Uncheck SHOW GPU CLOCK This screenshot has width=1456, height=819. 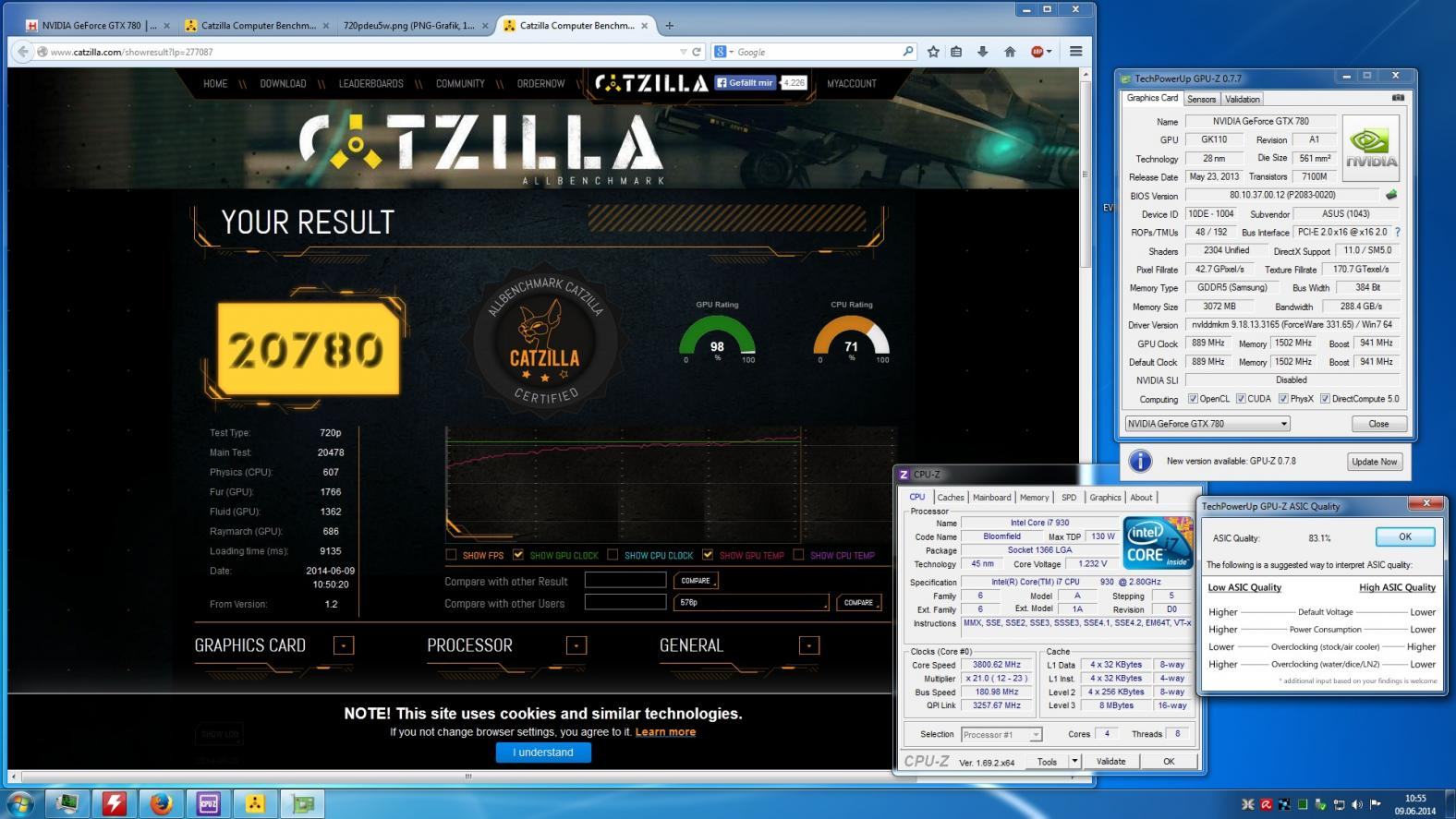point(518,555)
